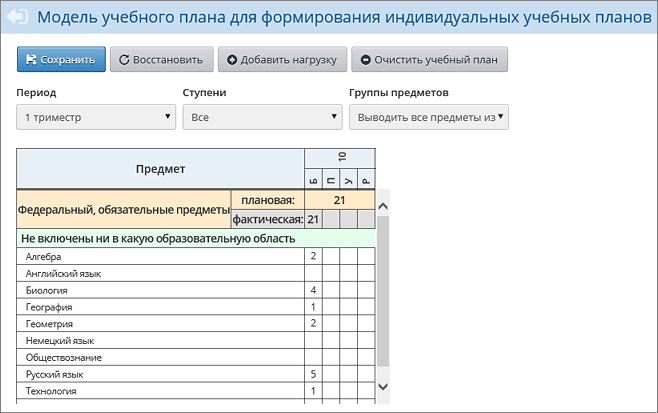Click the scrollbar up arrow in table
658x413 pixels.
(x=383, y=206)
